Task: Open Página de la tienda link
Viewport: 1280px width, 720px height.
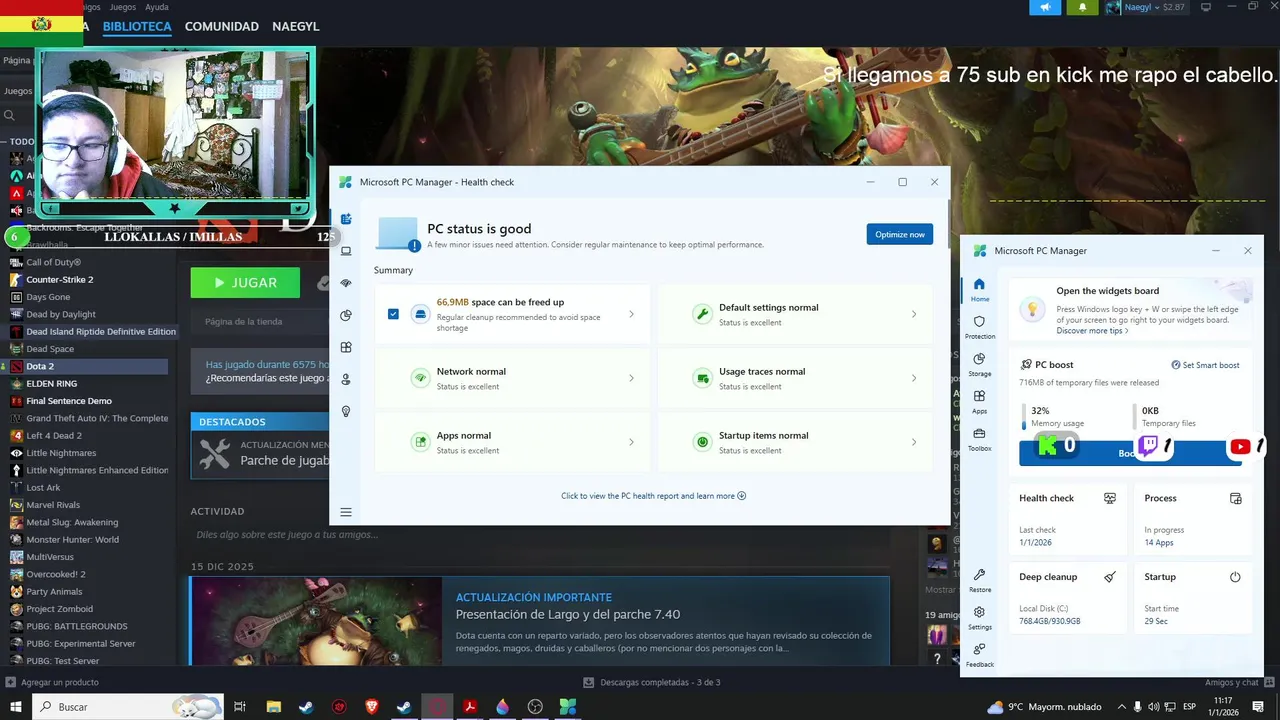Action: [x=244, y=322]
